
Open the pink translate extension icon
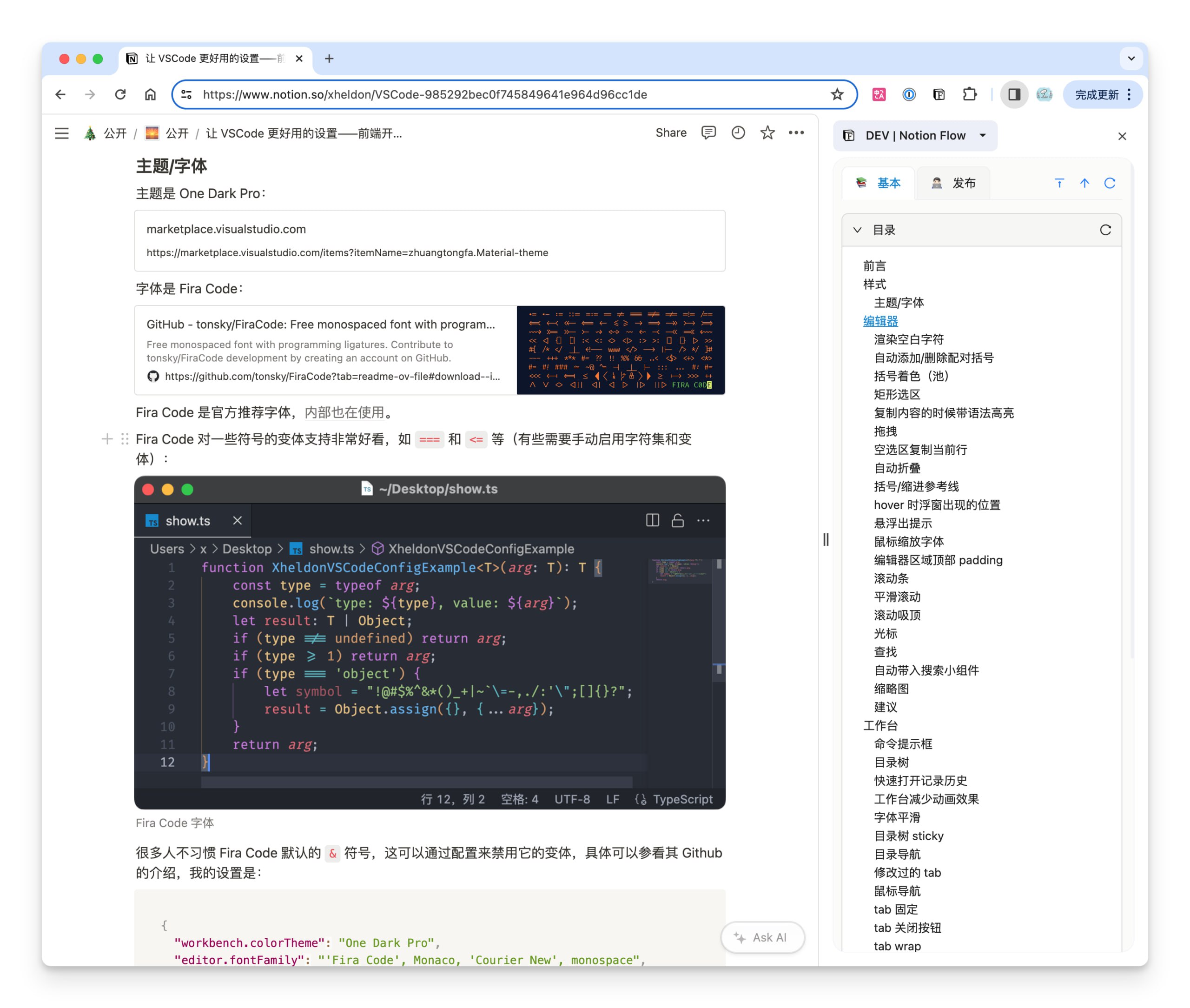click(x=879, y=95)
